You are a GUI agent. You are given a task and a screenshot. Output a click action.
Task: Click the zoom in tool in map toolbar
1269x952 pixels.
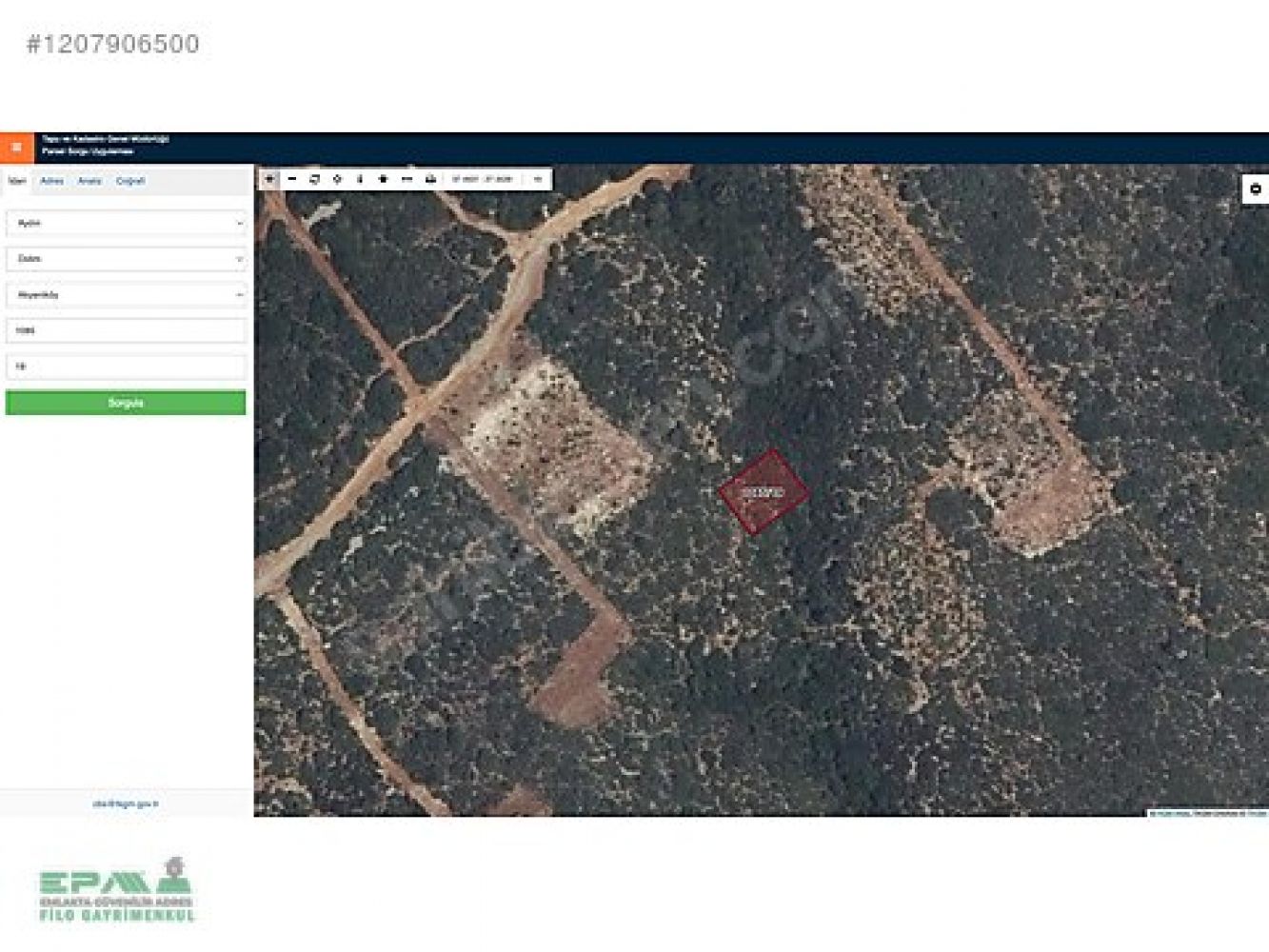269,179
